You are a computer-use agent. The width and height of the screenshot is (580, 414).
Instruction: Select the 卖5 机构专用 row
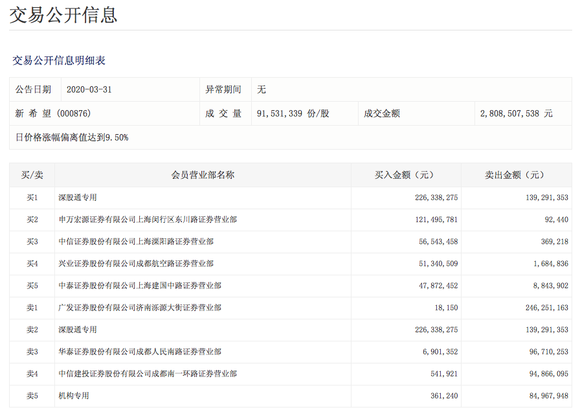coord(290,396)
